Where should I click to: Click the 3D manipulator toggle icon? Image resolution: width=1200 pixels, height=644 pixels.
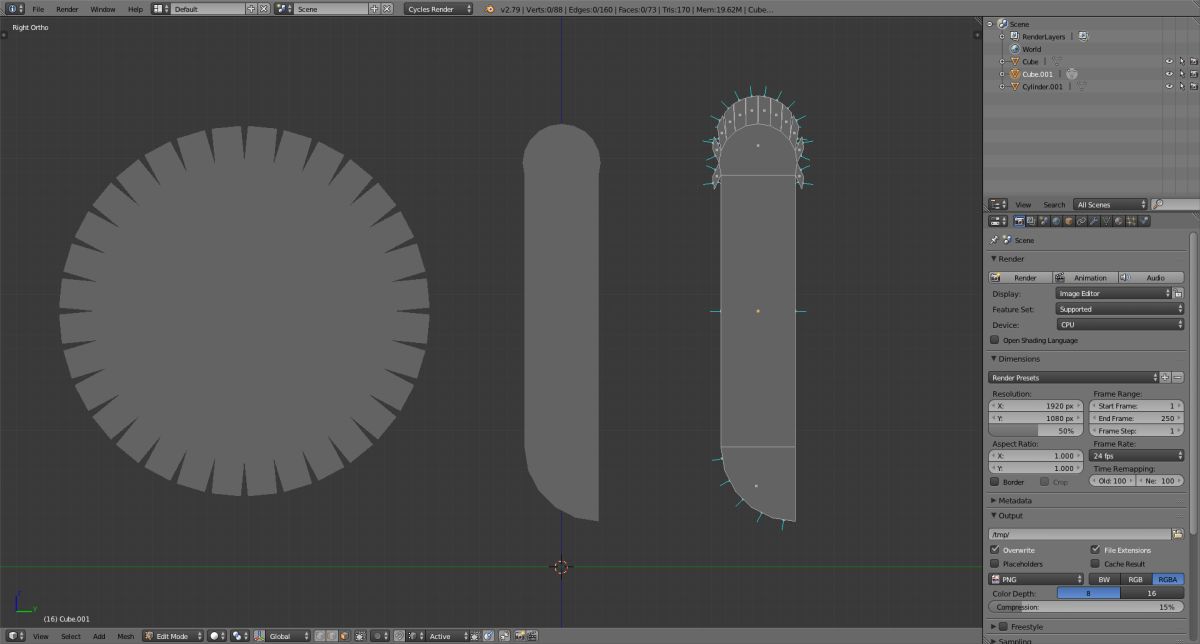(x=258, y=636)
